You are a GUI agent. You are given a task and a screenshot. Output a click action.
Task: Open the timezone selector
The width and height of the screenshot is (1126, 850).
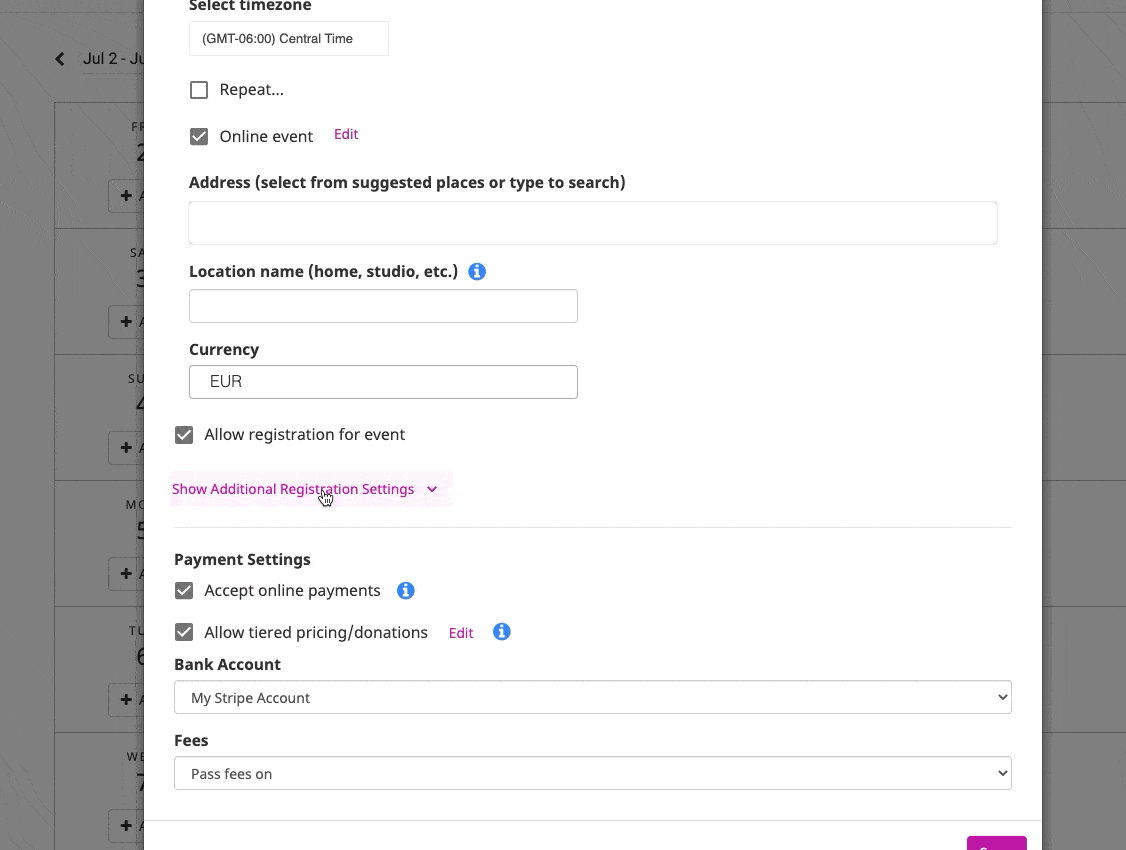pos(289,39)
